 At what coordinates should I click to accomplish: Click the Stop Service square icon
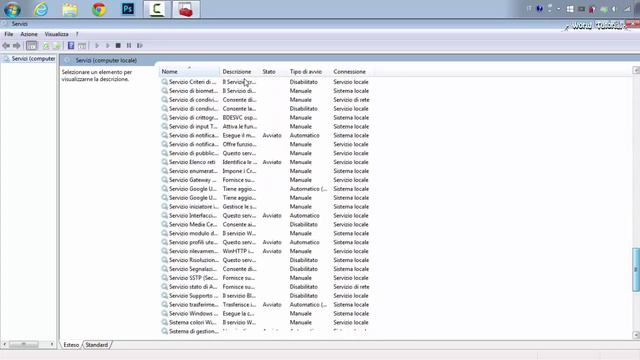click(118, 46)
